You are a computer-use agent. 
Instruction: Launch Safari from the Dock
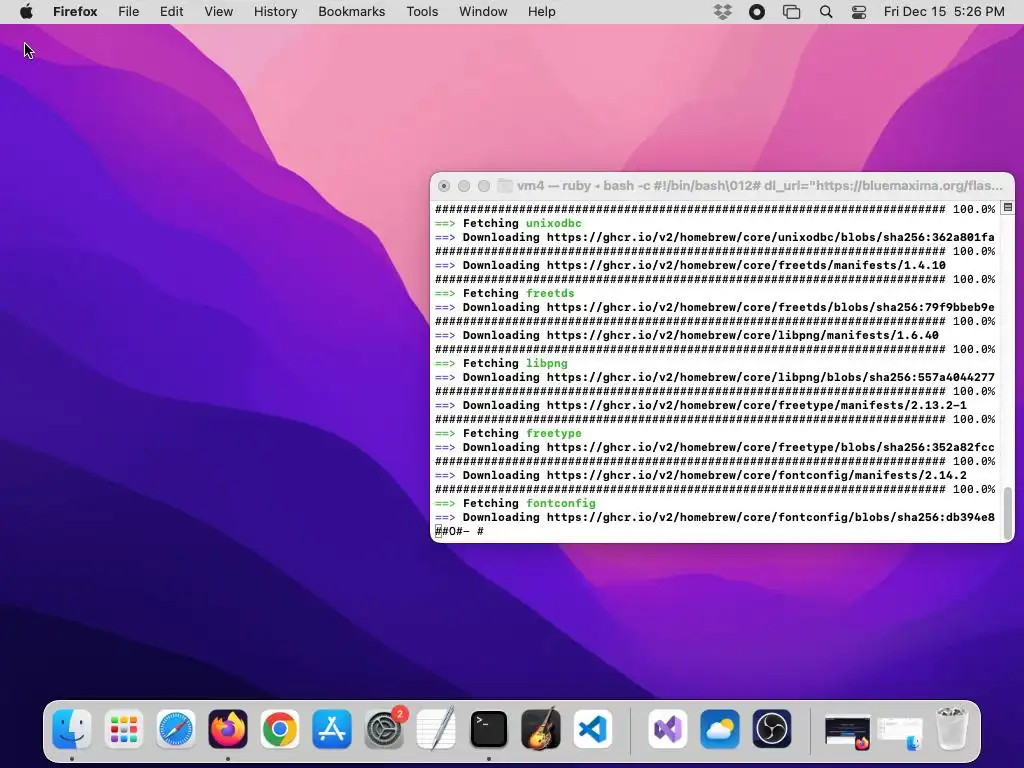(176, 729)
